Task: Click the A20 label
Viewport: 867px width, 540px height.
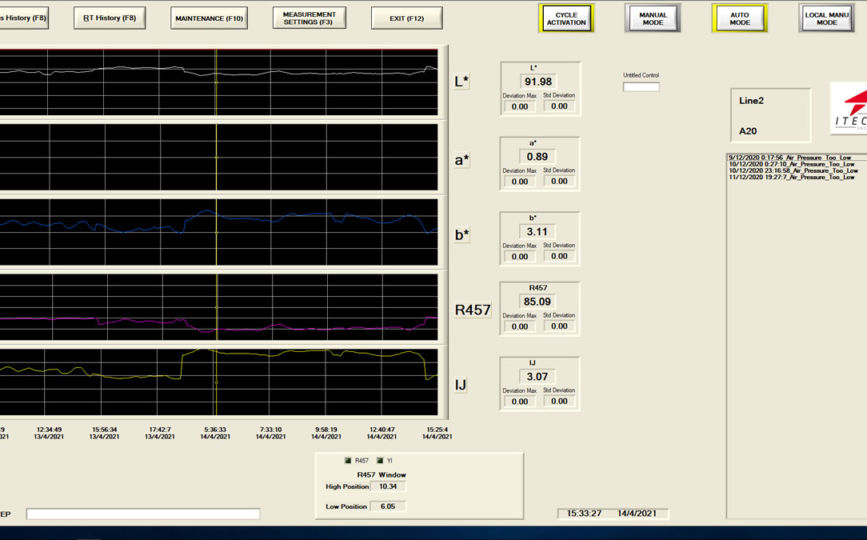Action: [x=748, y=131]
